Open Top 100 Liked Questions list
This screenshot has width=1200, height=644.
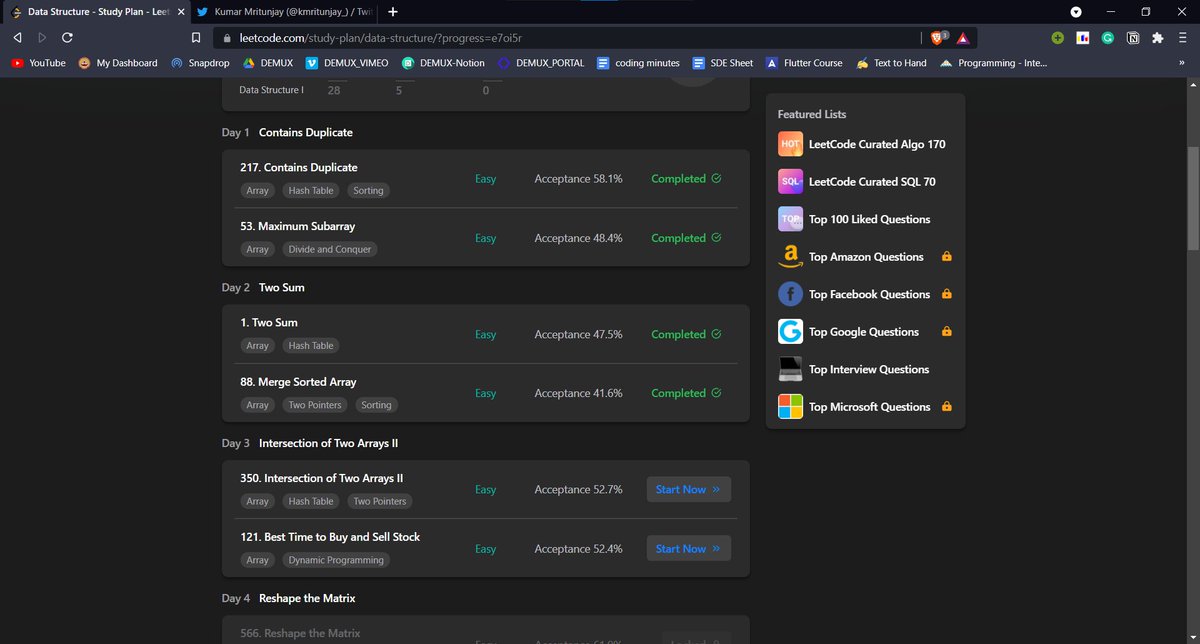click(854, 219)
